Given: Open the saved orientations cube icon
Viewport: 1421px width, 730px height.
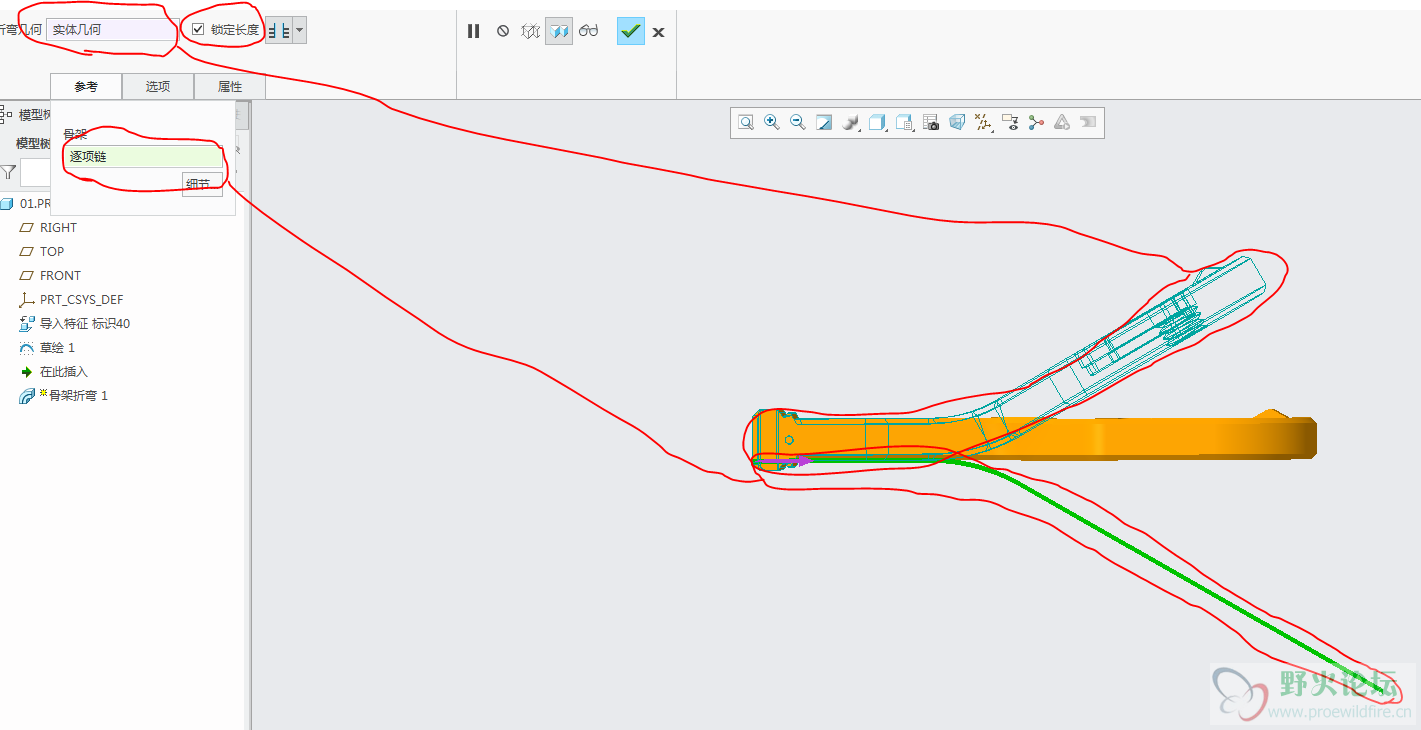Looking at the screenshot, I should pyautogui.click(x=877, y=123).
